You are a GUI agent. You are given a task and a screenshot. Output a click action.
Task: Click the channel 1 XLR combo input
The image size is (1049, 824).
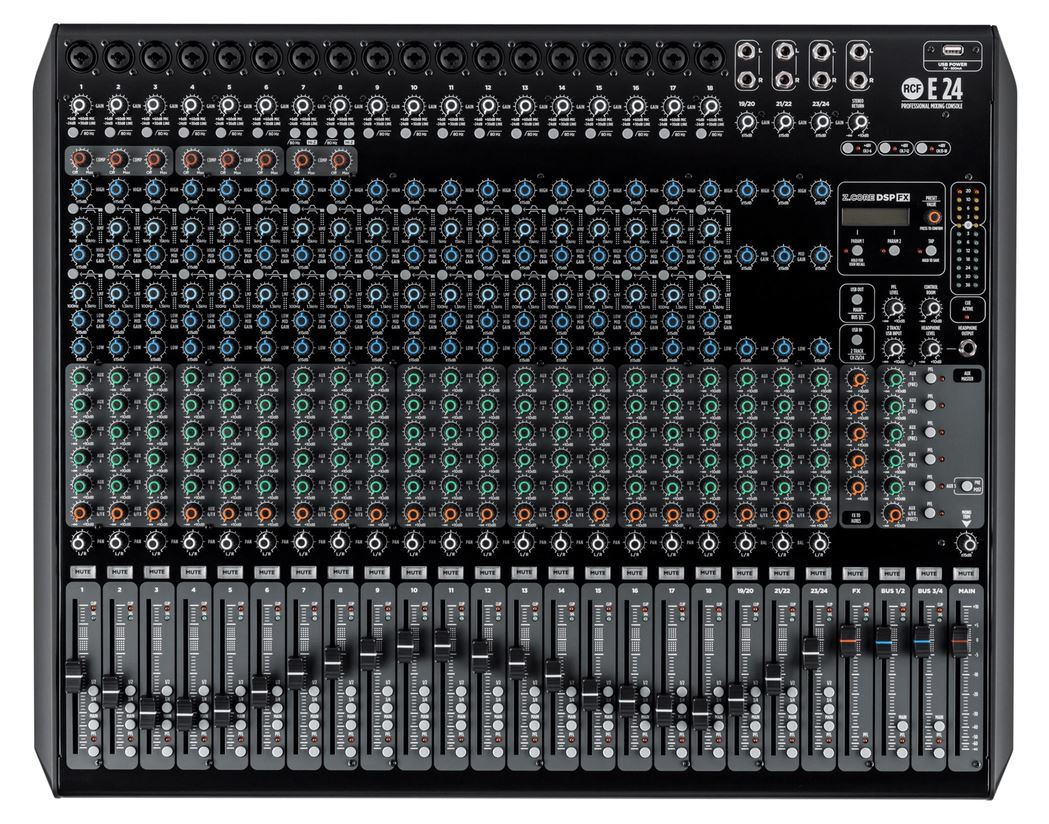point(81,58)
